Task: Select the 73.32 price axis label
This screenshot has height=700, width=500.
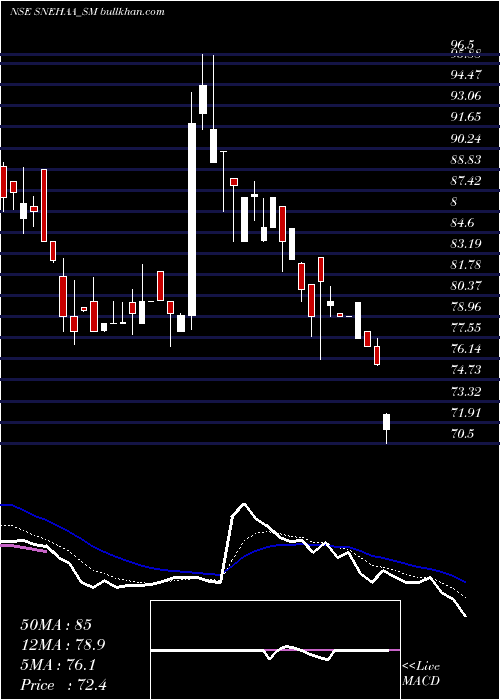Action: 466,392
